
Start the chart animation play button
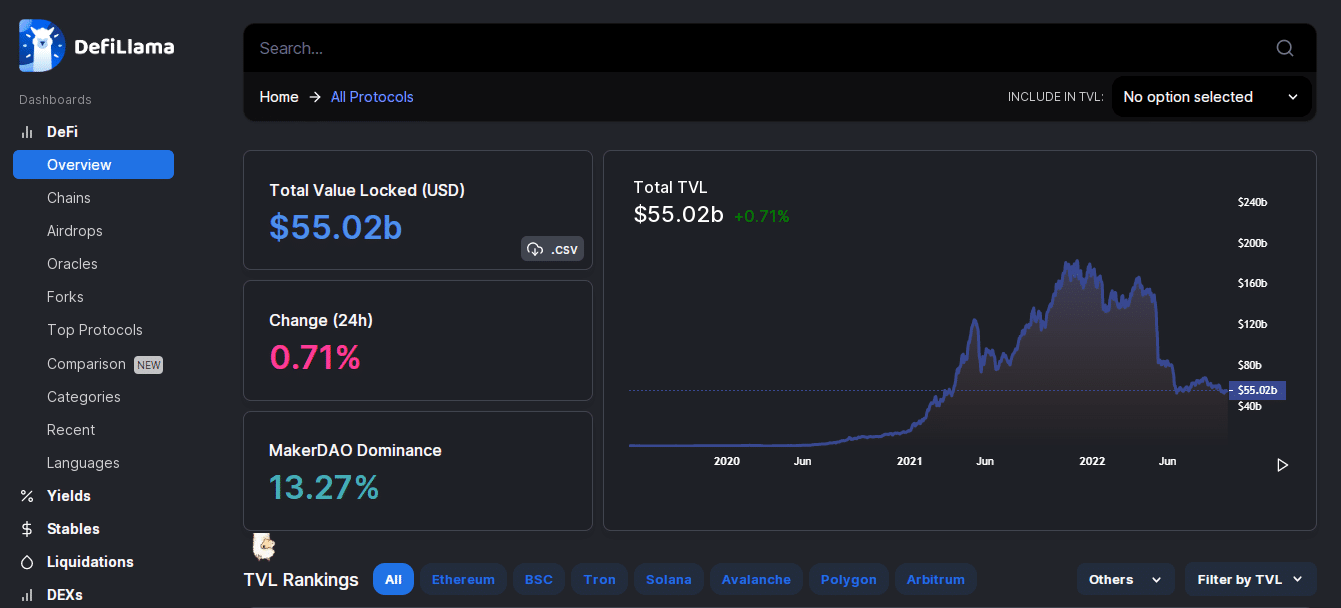(x=1282, y=464)
